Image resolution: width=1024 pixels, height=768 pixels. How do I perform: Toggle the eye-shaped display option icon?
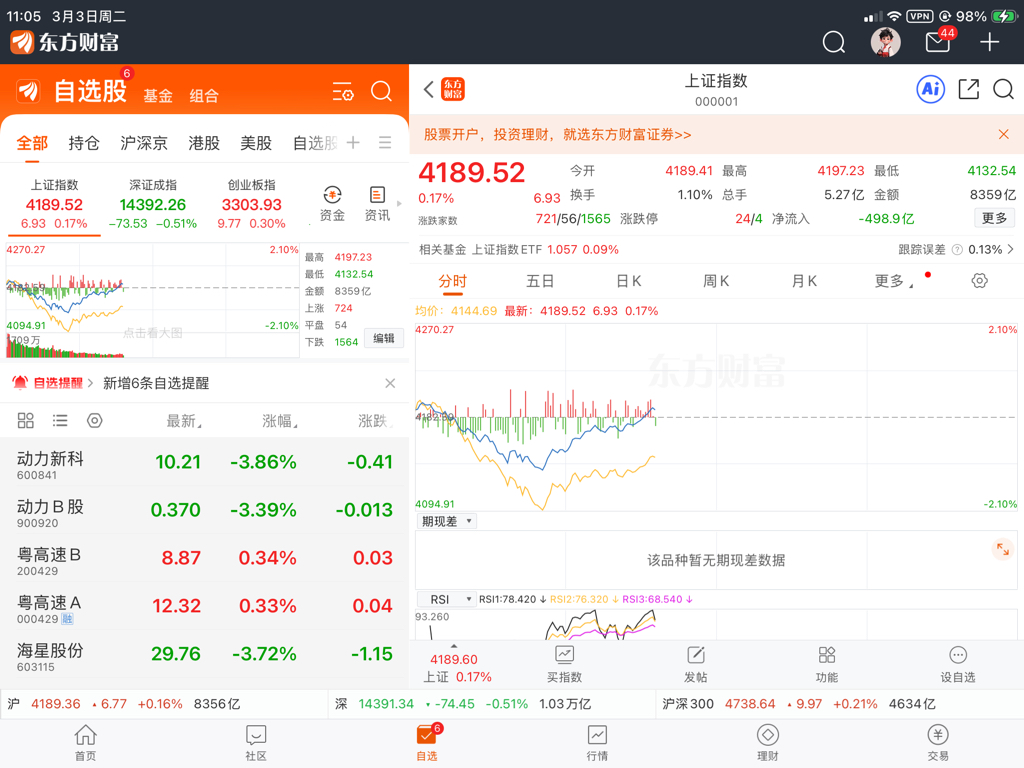point(95,421)
